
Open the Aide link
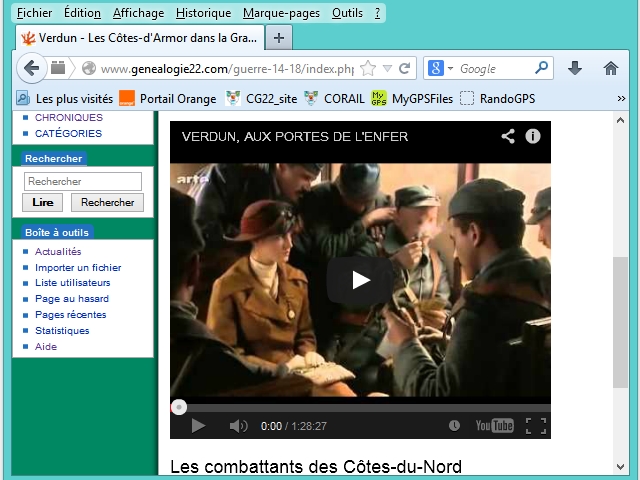click(46, 347)
